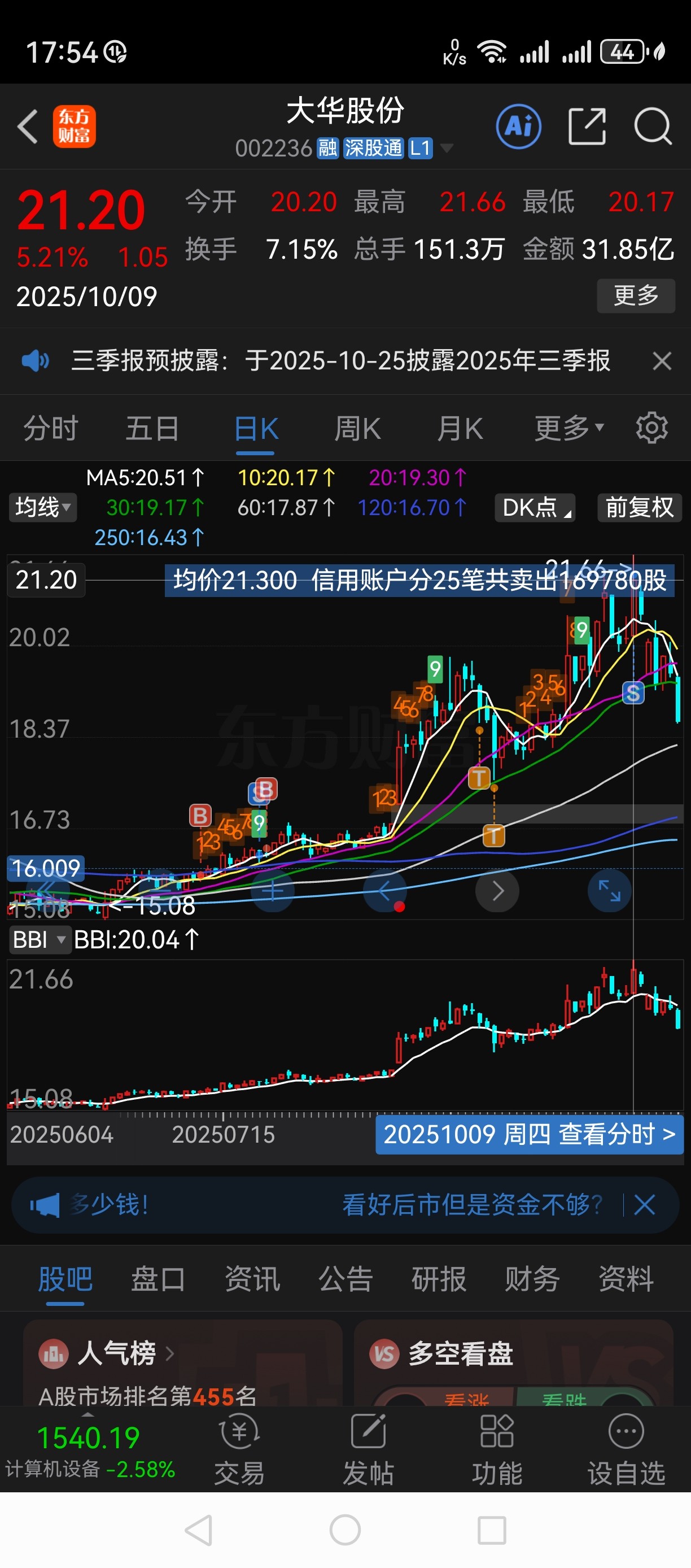Screen dimensions: 691x1568
Task: Tap Android recents navigation button
Action: coord(492,1530)
